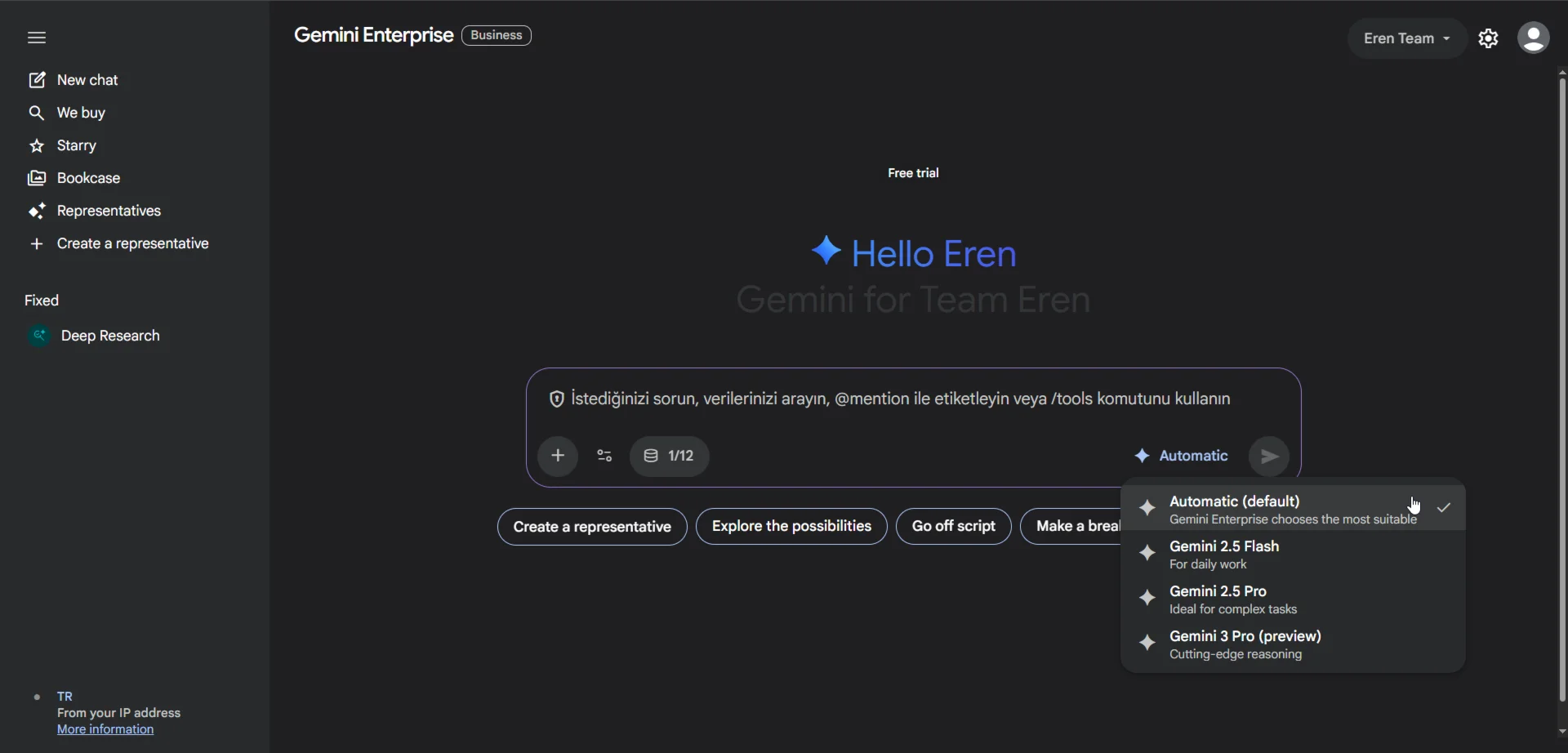
Task: Click Create a representative in sidebar
Action: pos(133,243)
